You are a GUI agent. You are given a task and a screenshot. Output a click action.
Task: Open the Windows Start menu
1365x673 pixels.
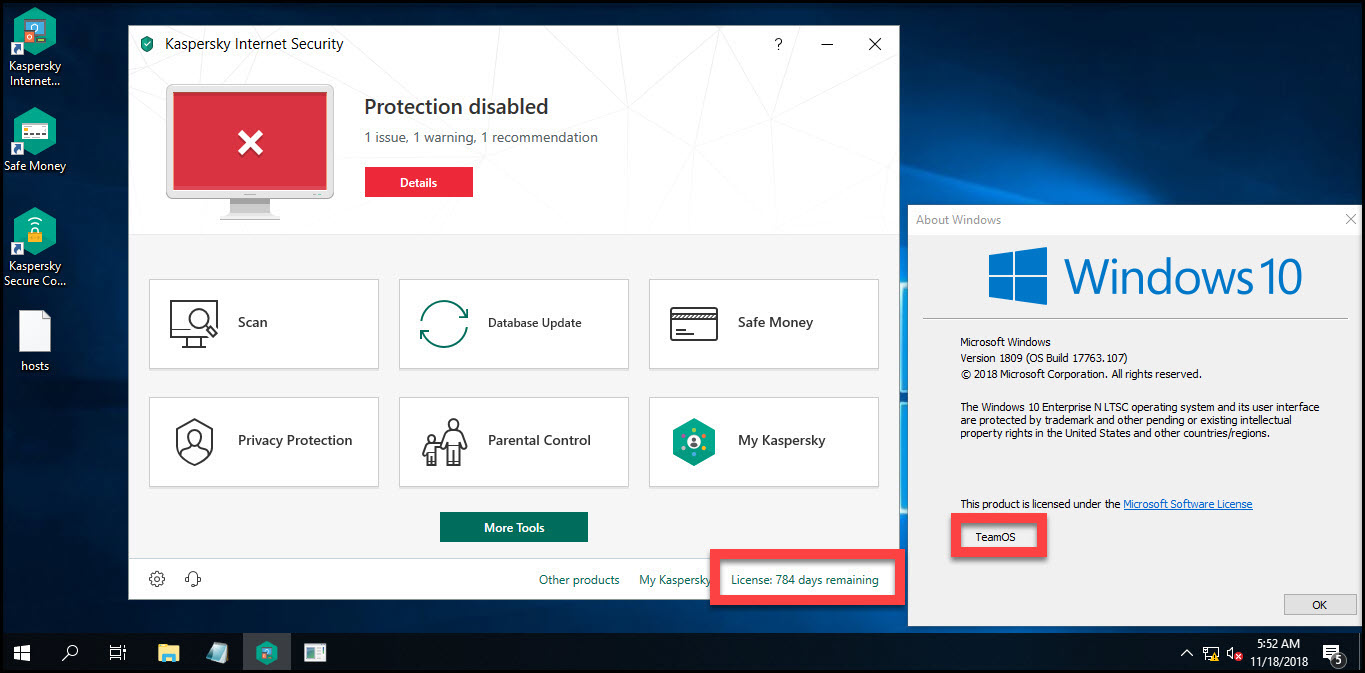[22, 653]
